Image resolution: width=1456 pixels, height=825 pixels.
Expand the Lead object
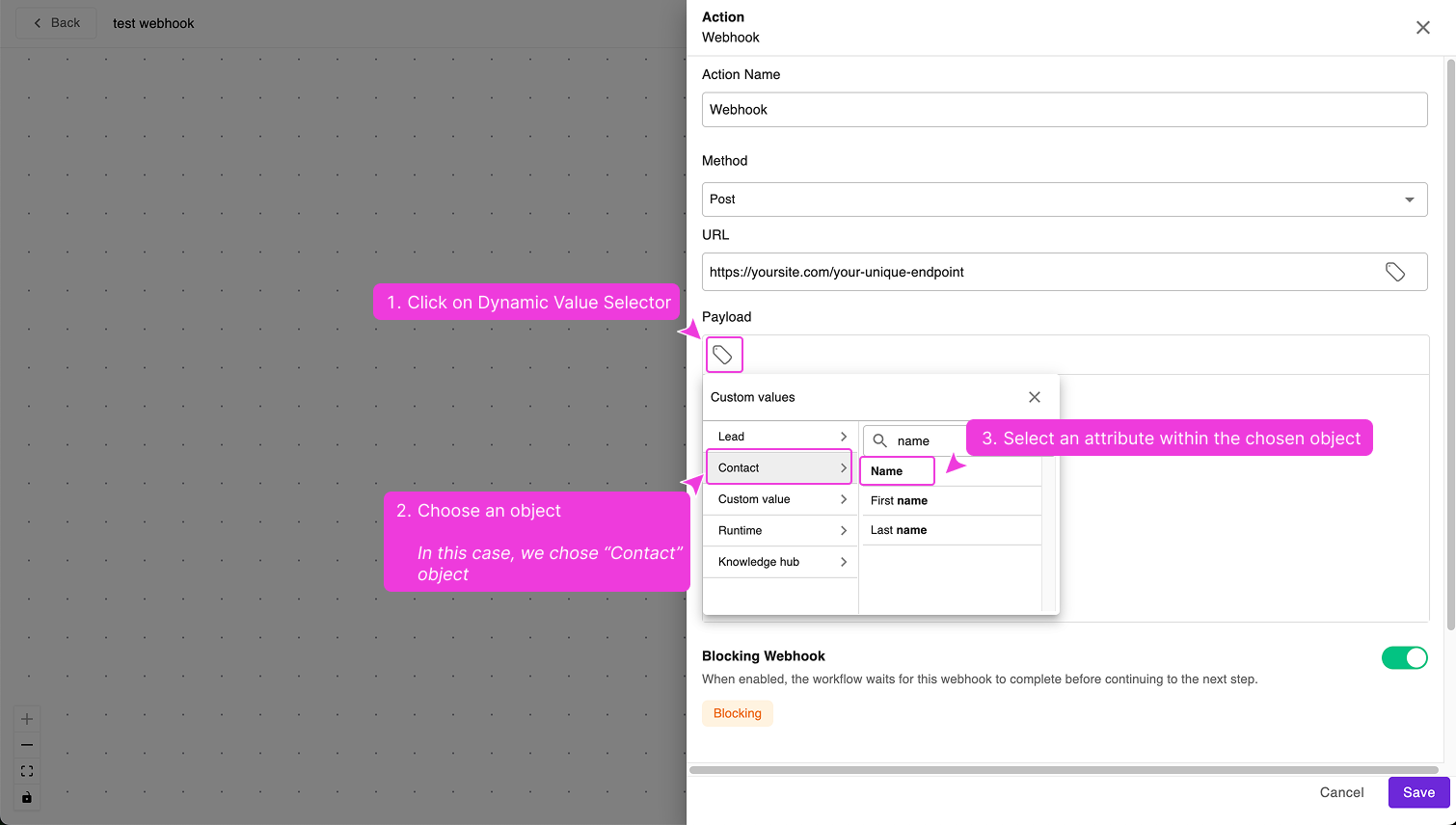tap(779, 436)
